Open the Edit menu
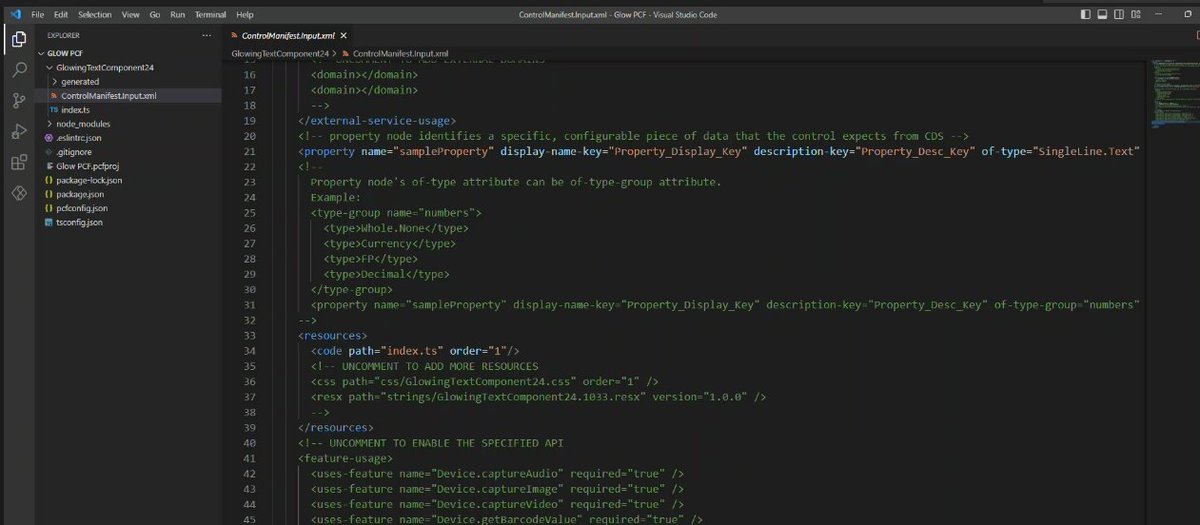The image size is (1200, 525). pos(61,15)
